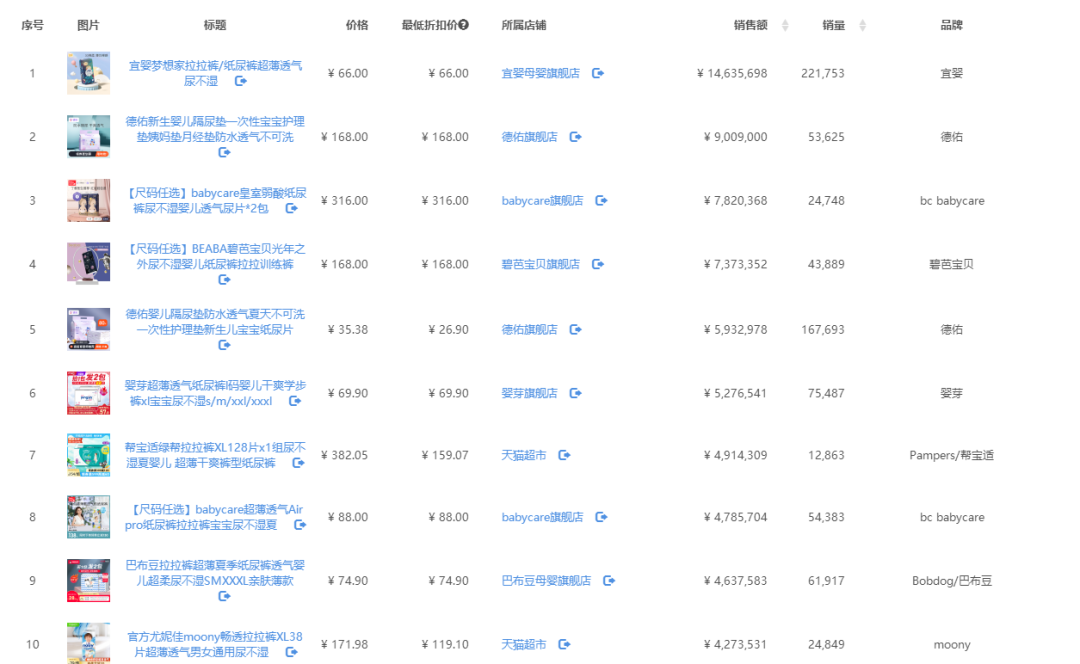Click the 品牌 column header

coord(952,25)
